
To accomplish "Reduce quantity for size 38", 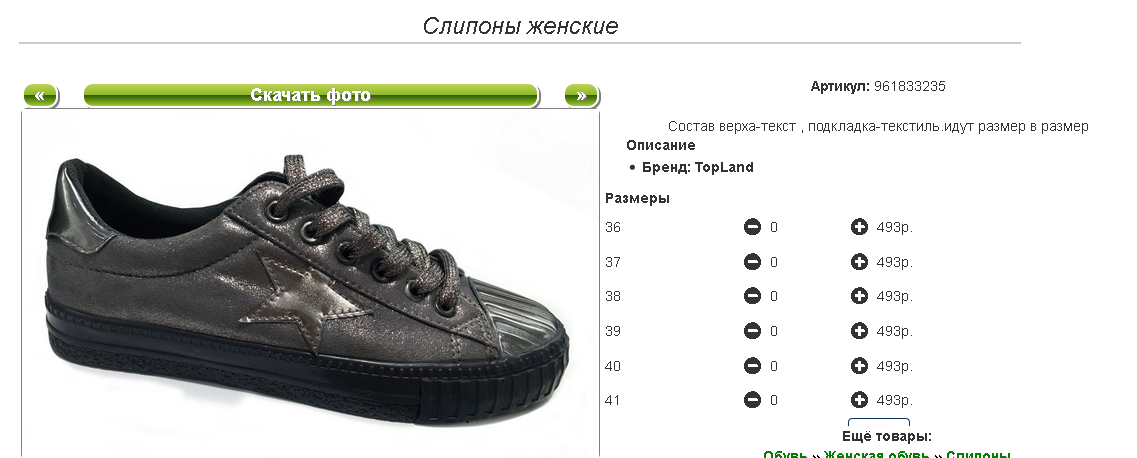I will 752,296.
